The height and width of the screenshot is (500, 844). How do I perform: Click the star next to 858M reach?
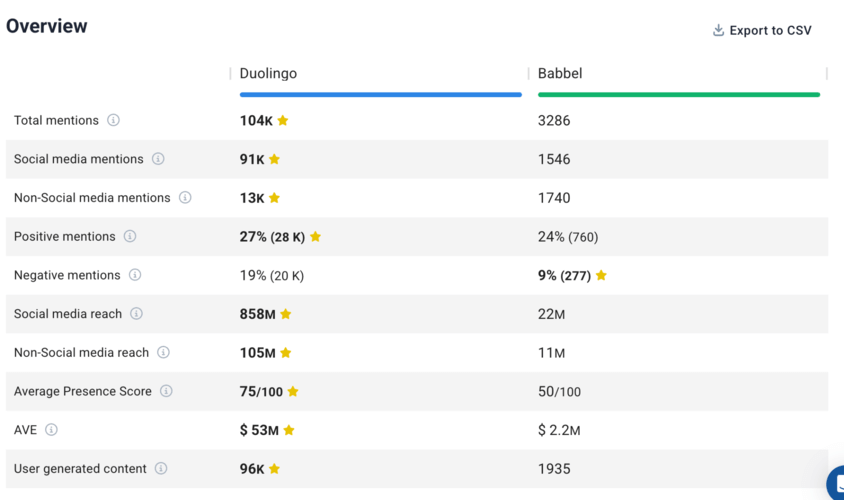[285, 314]
